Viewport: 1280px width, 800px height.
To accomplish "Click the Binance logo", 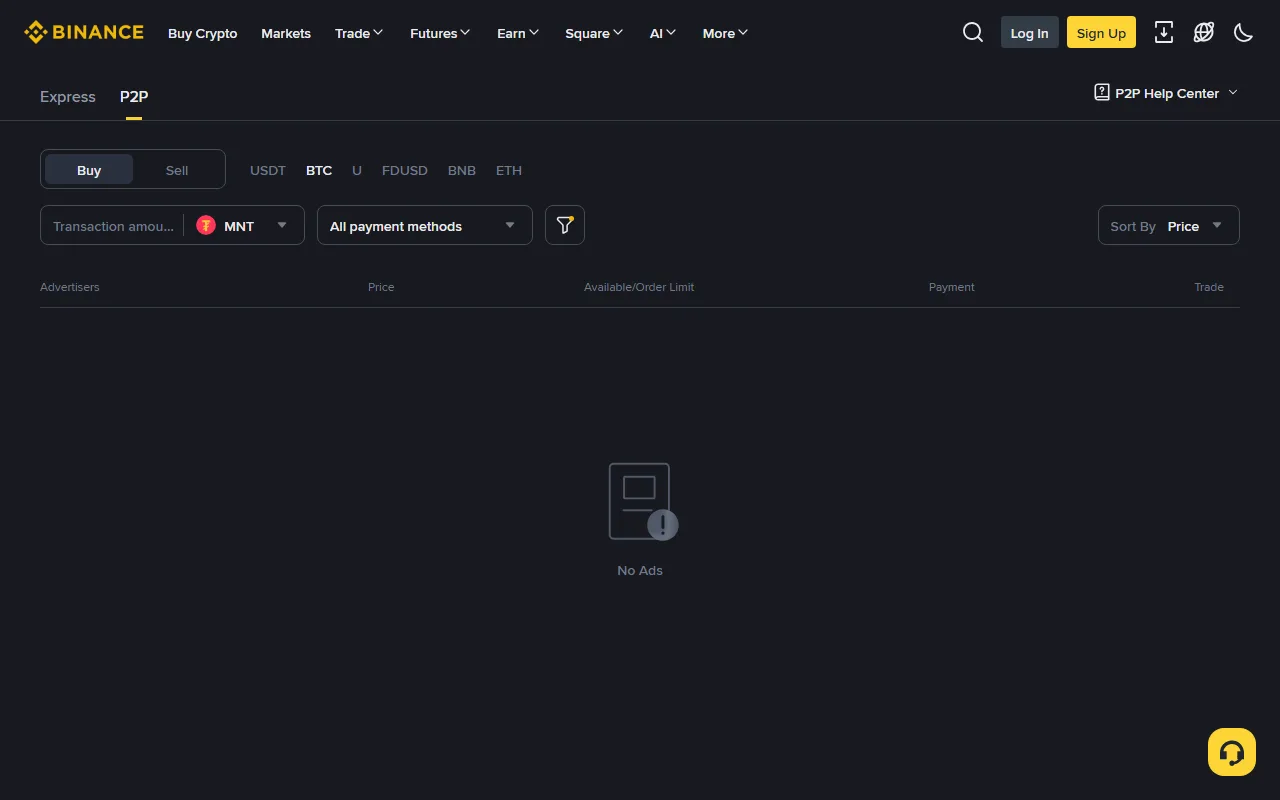I will (84, 33).
